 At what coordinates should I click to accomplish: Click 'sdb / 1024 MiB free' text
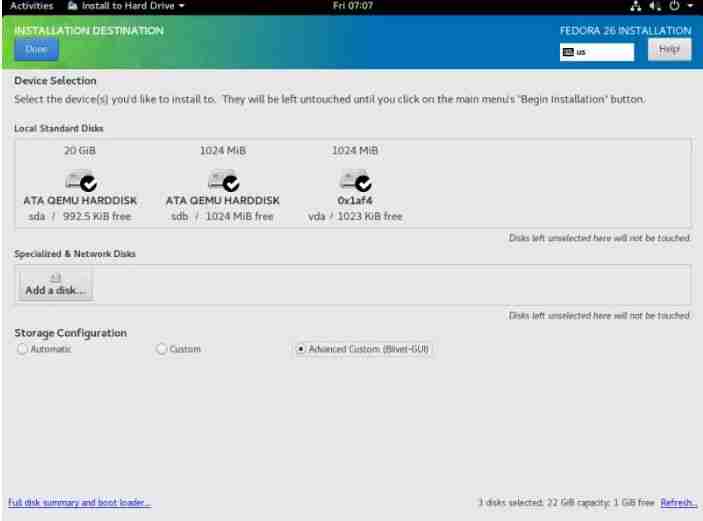pyautogui.click(x=222, y=216)
